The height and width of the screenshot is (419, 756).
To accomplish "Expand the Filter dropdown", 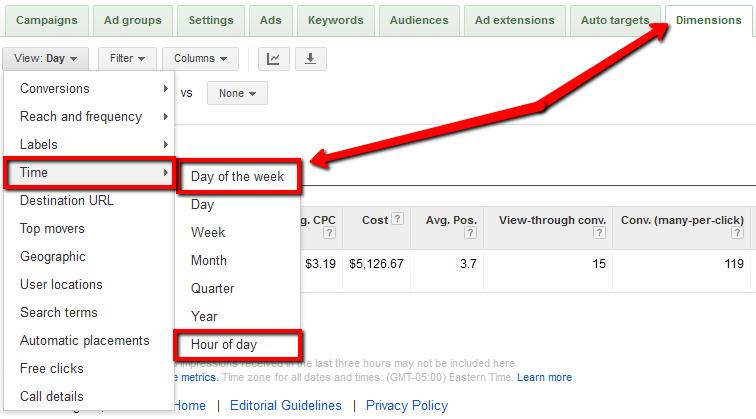I will click(128, 59).
